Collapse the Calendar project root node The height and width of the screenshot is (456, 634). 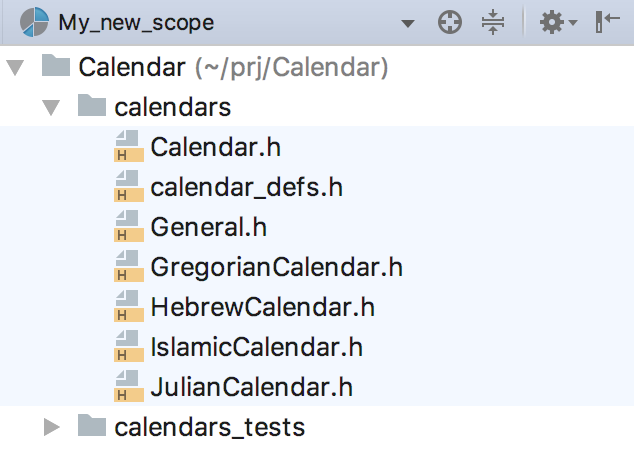pos(15,68)
